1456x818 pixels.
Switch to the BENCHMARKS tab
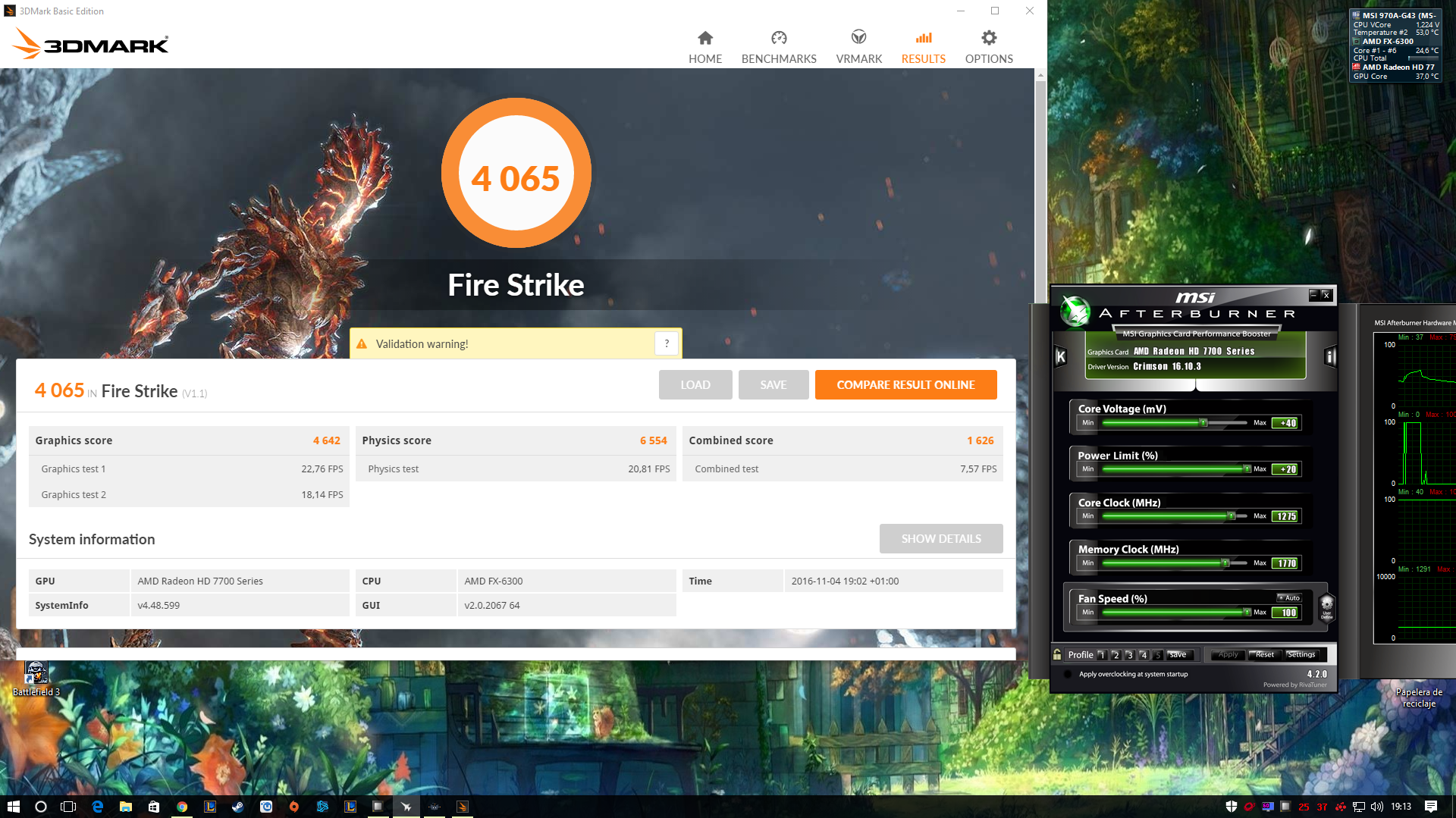tap(779, 47)
